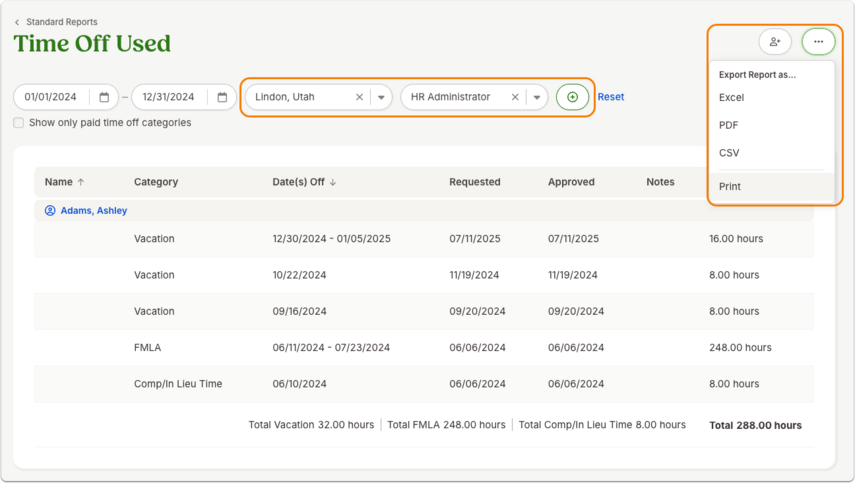The height and width of the screenshot is (483, 855).
Task: Click Total Comp/In Lieu Time 8.00 hours
Action: coord(602,425)
